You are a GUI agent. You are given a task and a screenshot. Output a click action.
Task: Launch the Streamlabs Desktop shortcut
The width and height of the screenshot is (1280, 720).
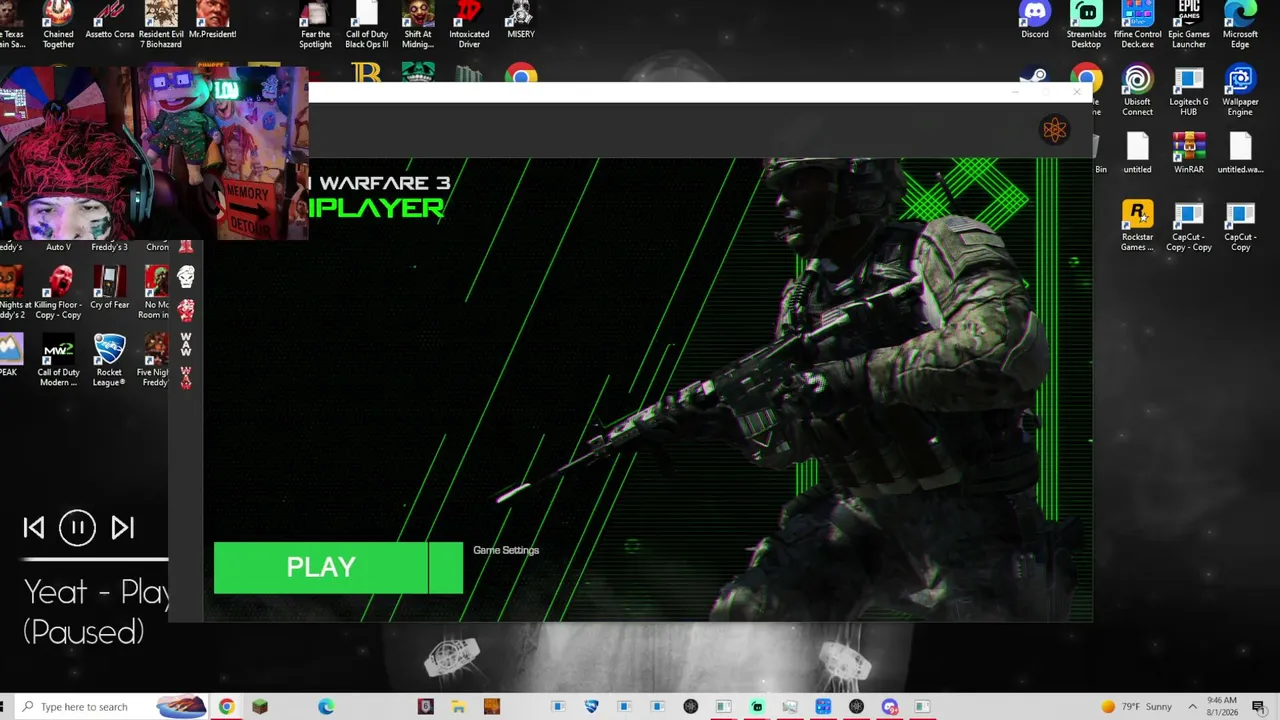pos(1086,24)
